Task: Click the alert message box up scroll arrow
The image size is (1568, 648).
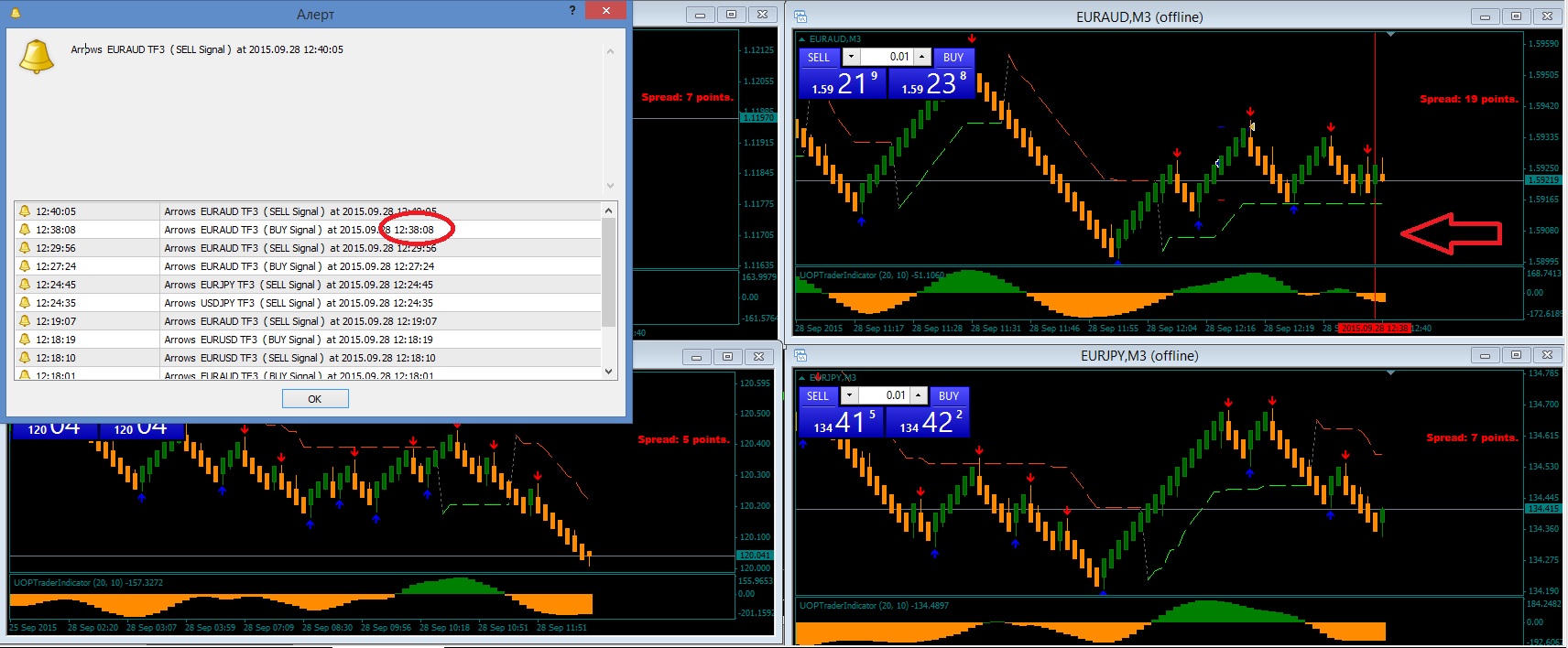Action: pos(611,52)
